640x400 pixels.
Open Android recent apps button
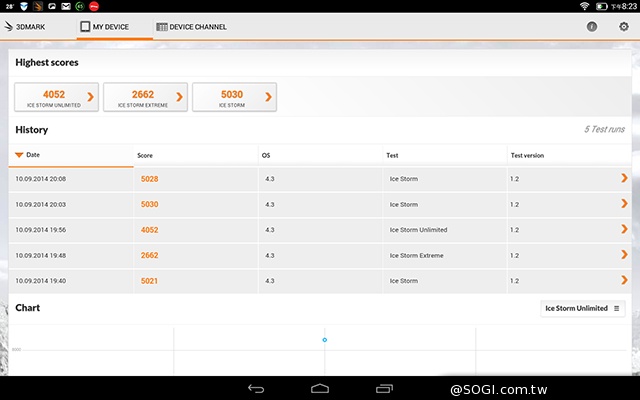point(384,388)
